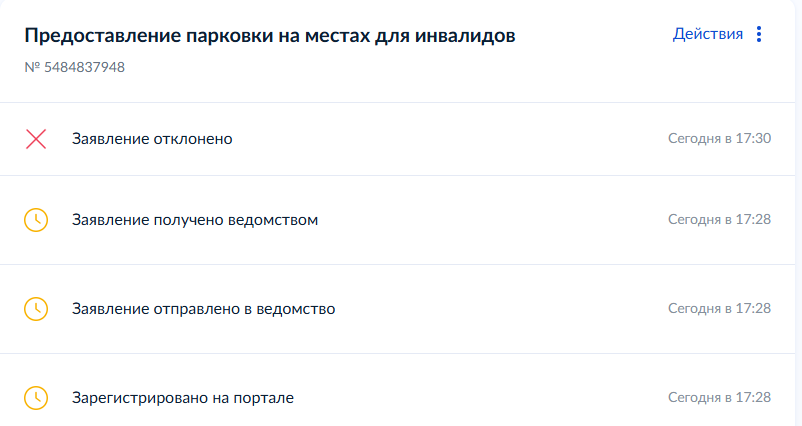Screen dimensions: 802x426
Task: Click clock icon beside 'Заявление получено ведомством'
Action: 36,220
